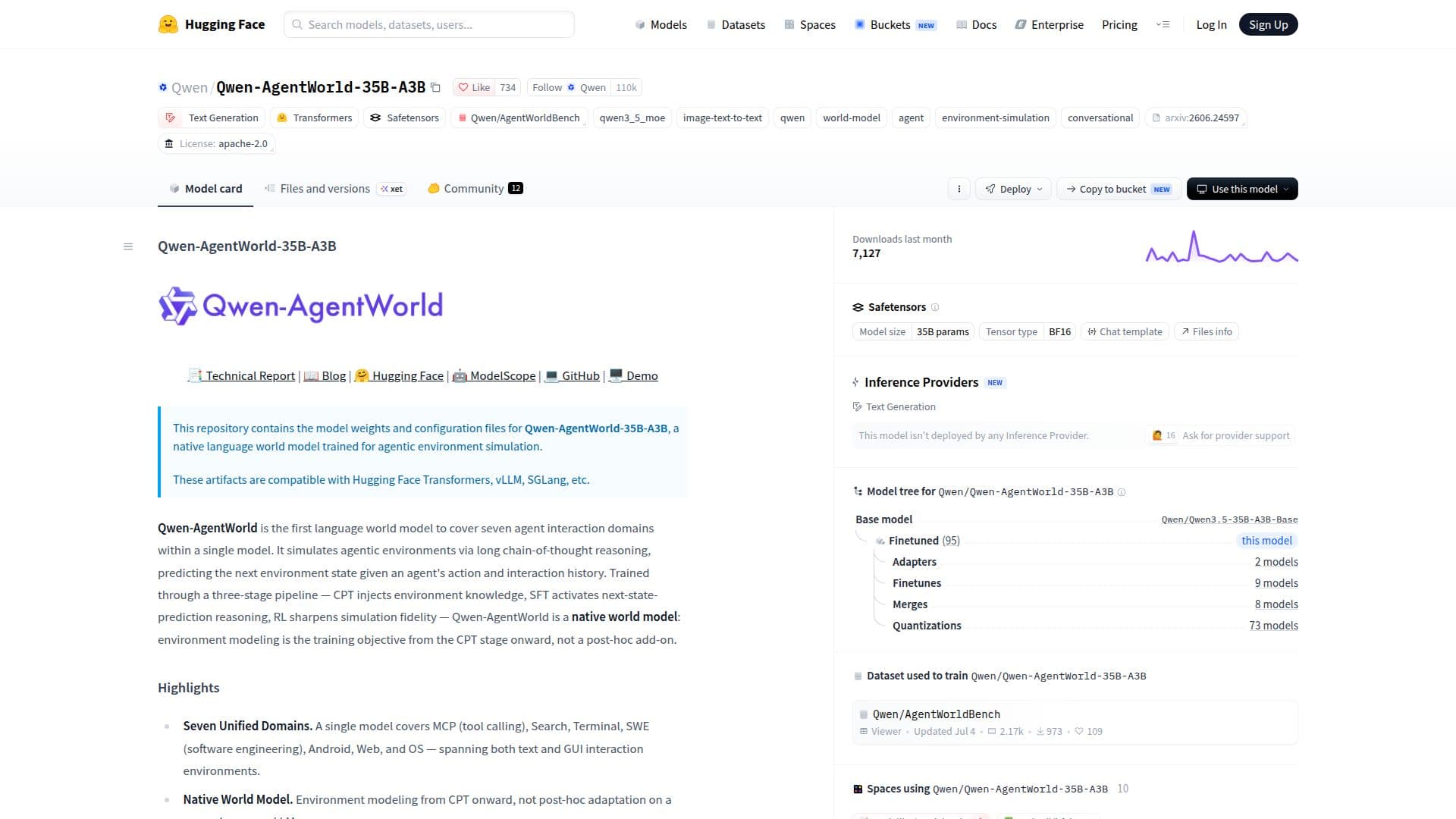Click the Qwen/AgentWorldBench dataset tag
The image size is (1456, 819).
[519, 118]
